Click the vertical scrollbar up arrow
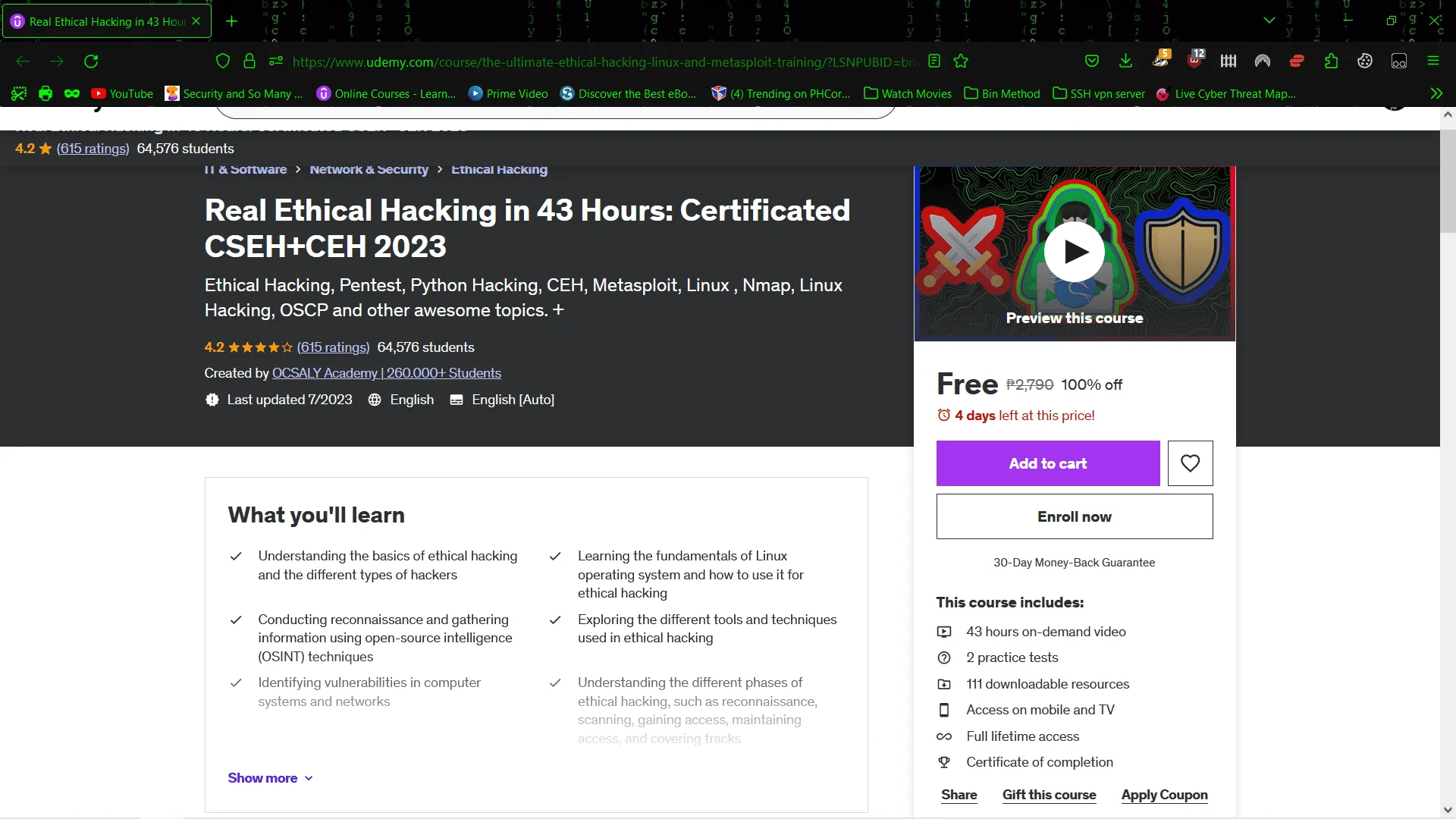Screen dimensions: 1456x819 click(x=1448, y=115)
